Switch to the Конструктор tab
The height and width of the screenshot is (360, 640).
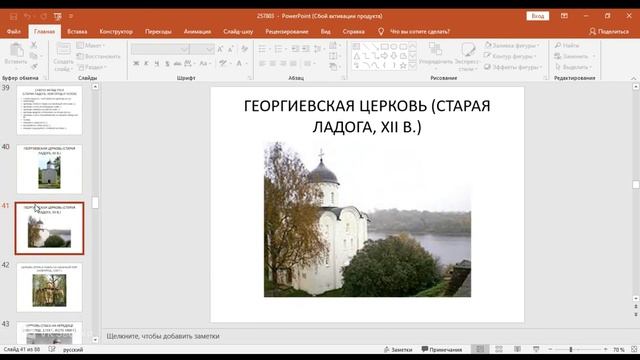(x=116, y=31)
